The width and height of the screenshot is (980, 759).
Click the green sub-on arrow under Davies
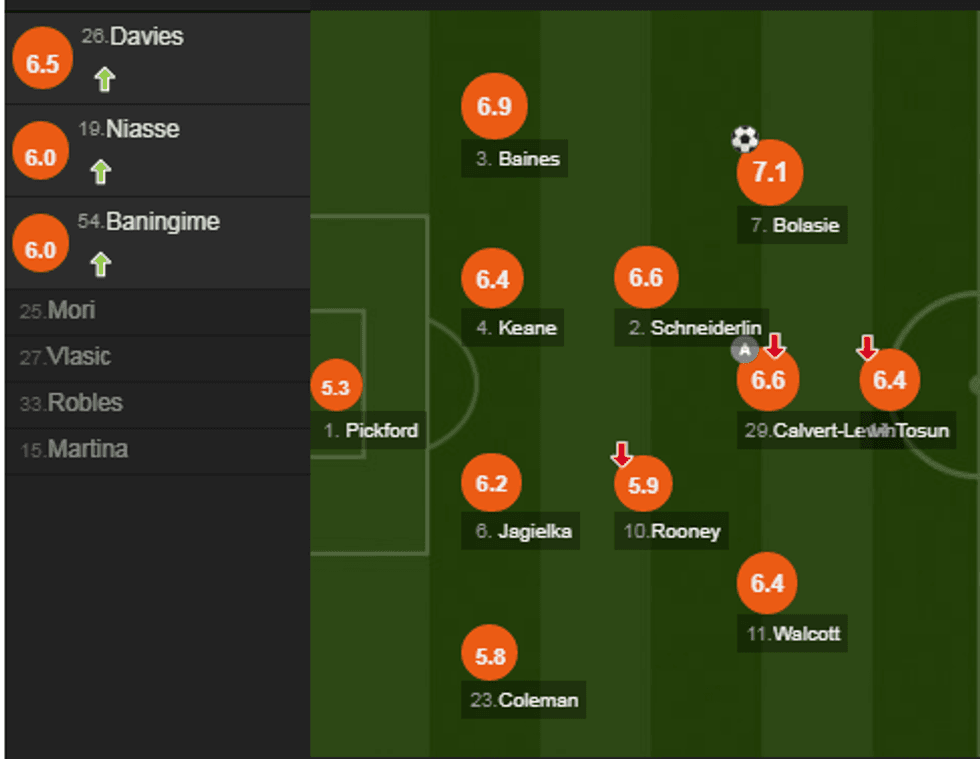pyautogui.click(x=104, y=79)
